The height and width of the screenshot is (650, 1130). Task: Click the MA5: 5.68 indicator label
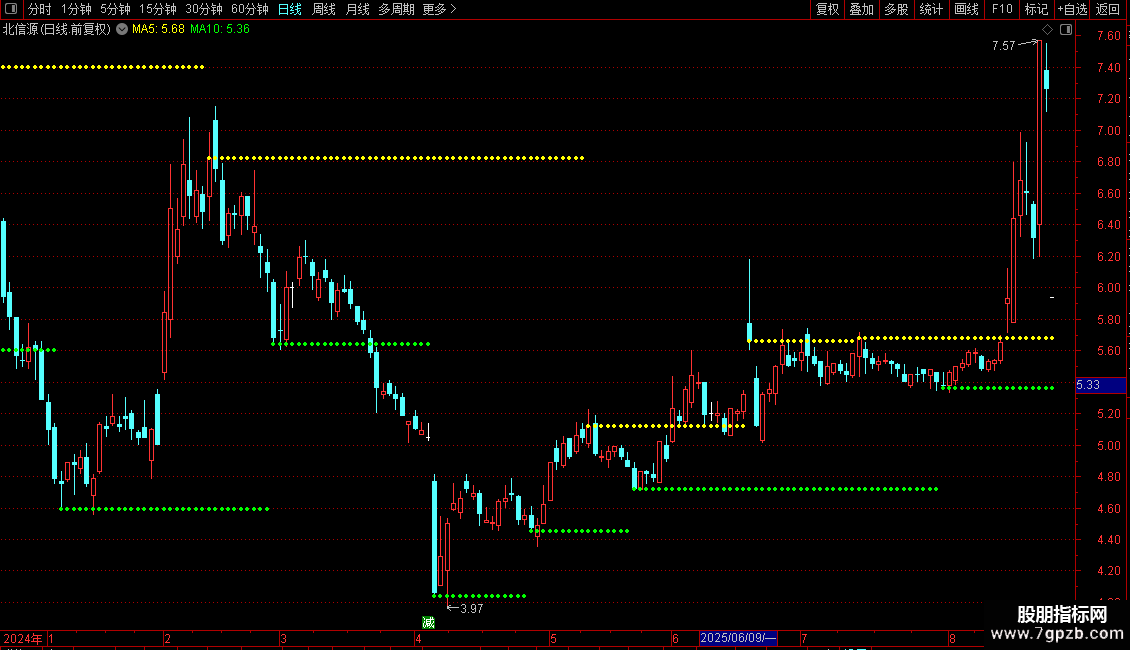tap(158, 29)
